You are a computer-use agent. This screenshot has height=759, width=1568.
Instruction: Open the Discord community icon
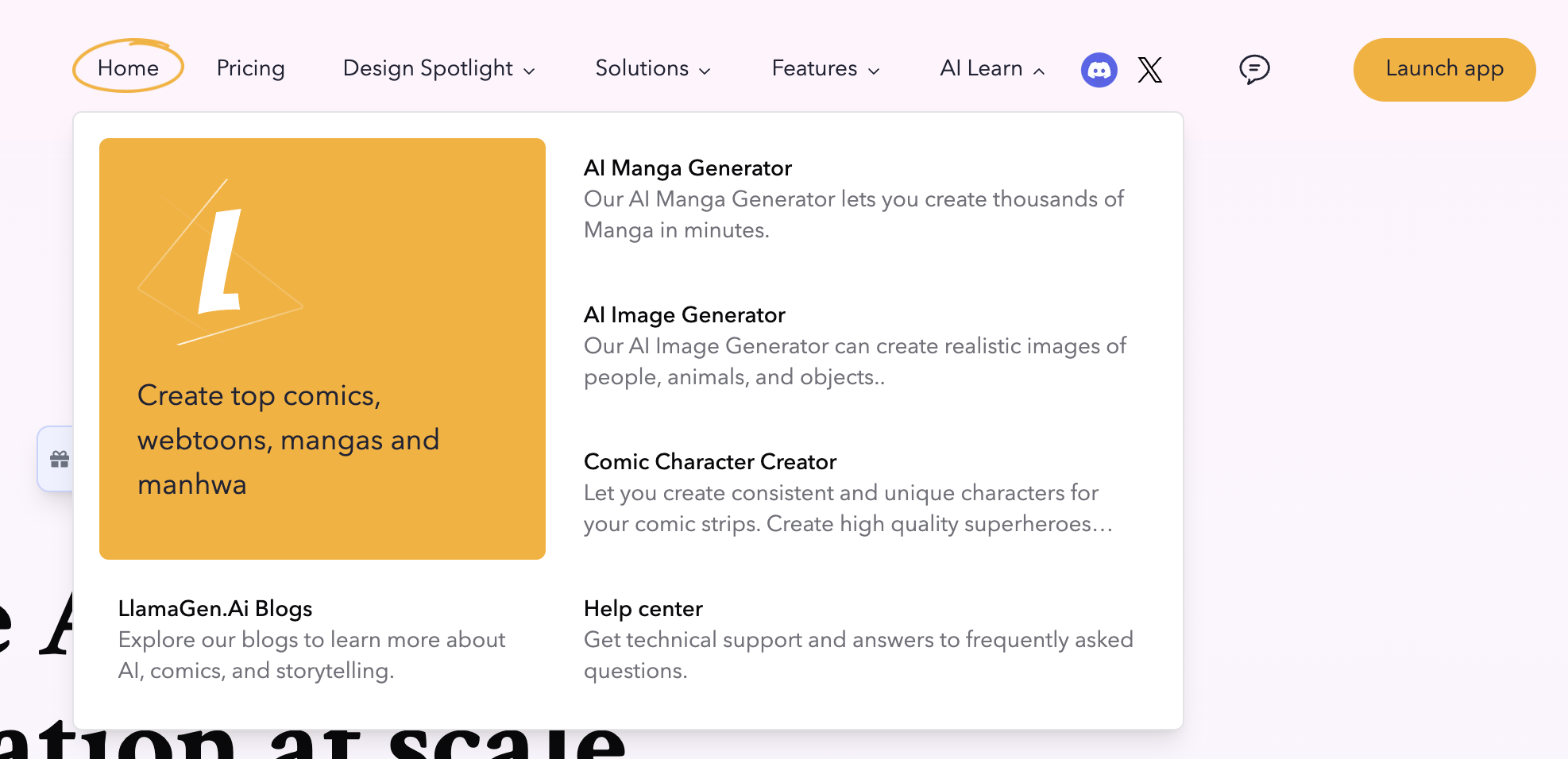tap(1099, 70)
